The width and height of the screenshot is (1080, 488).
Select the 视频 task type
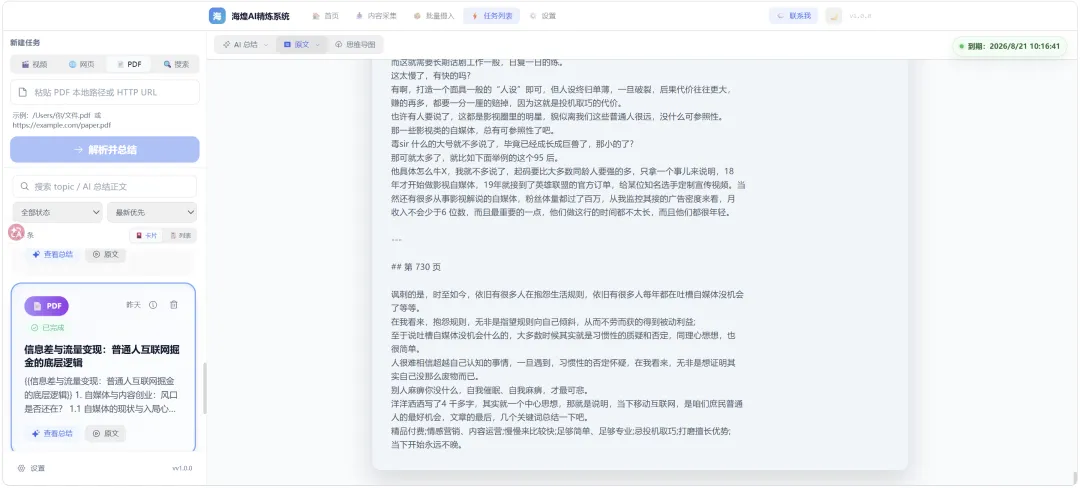(x=34, y=64)
